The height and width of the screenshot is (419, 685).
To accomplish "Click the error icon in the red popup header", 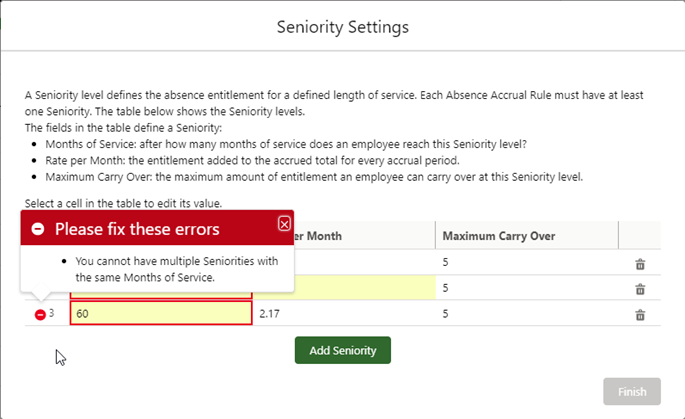I will pyautogui.click(x=38, y=229).
